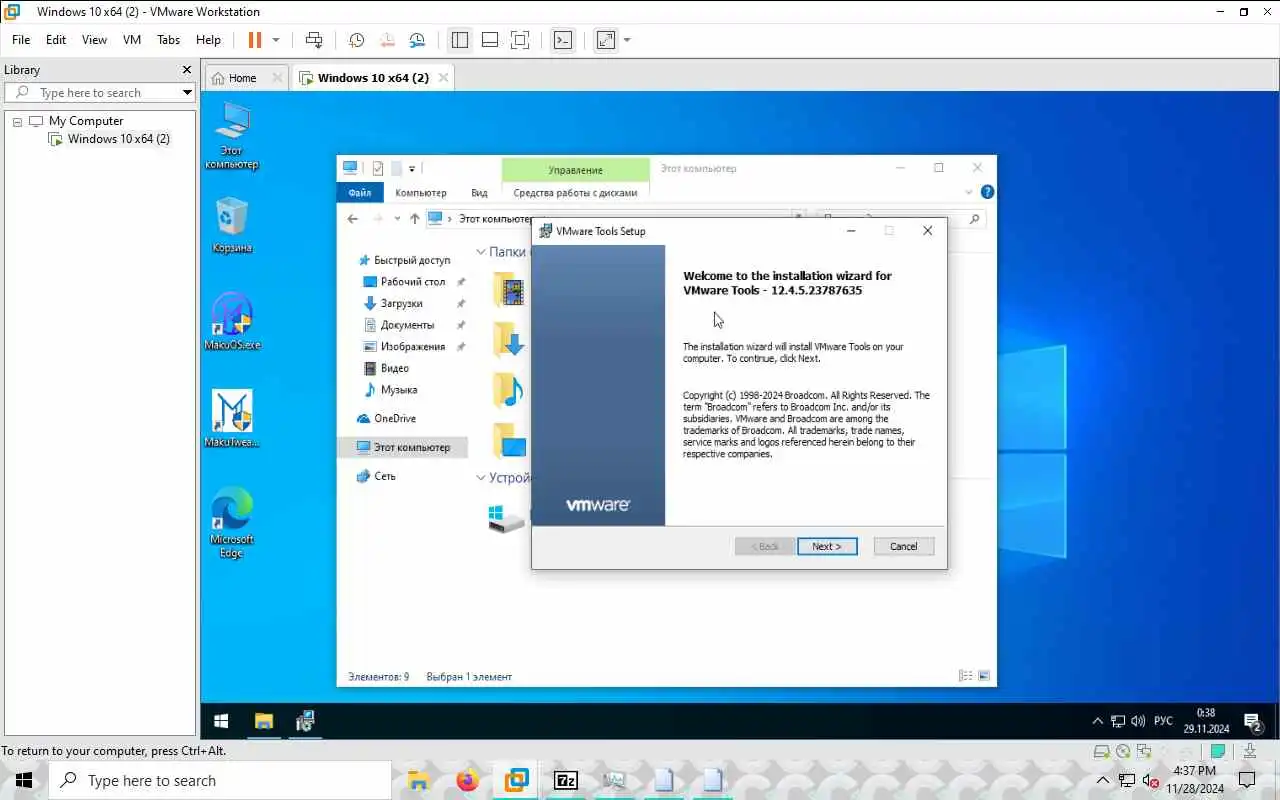Open the power options dropdown next to pause
The image size is (1280, 800).
pyautogui.click(x=276, y=40)
